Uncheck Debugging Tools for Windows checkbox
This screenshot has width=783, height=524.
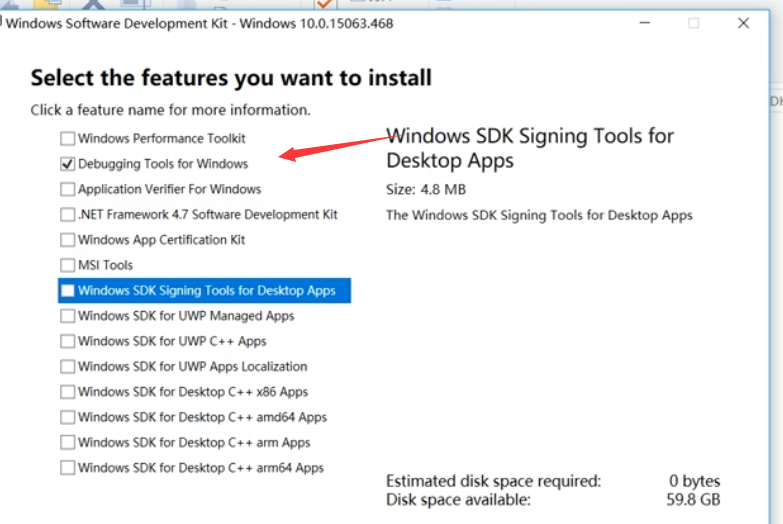pyautogui.click(x=67, y=164)
